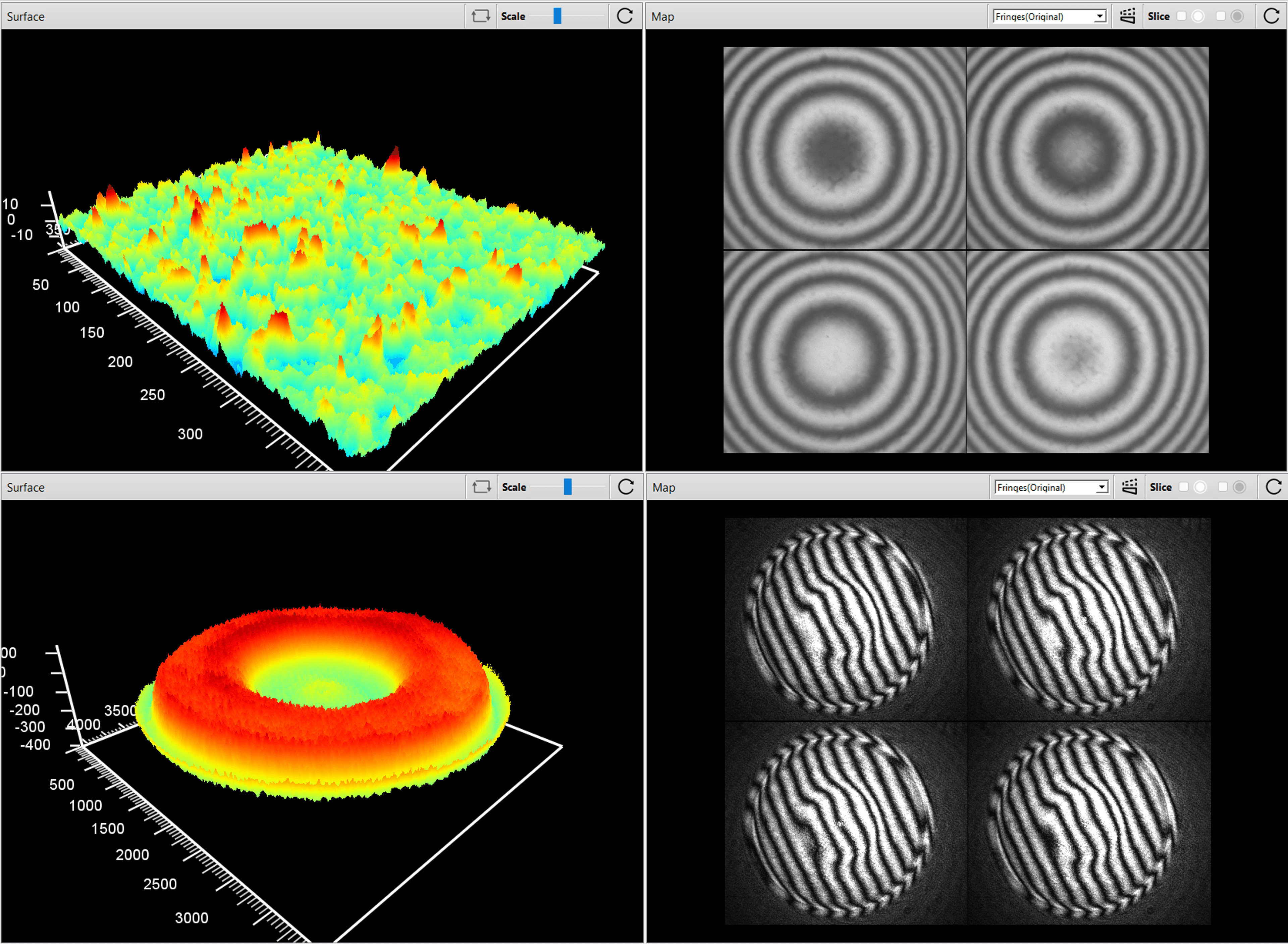Adjust the Scale slider above rough-terrain surface
This screenshot has width=1288, height=944.
click(557, 16)
